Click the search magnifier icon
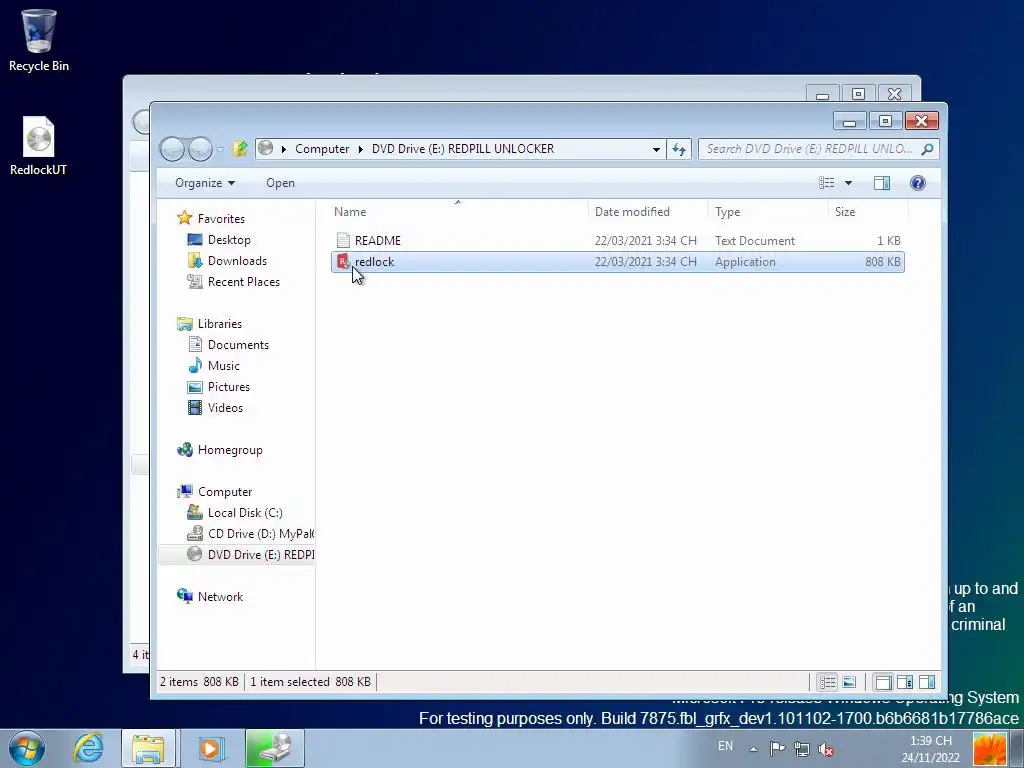Viewport: 1024px width, 768px height. tap(927, 150)
